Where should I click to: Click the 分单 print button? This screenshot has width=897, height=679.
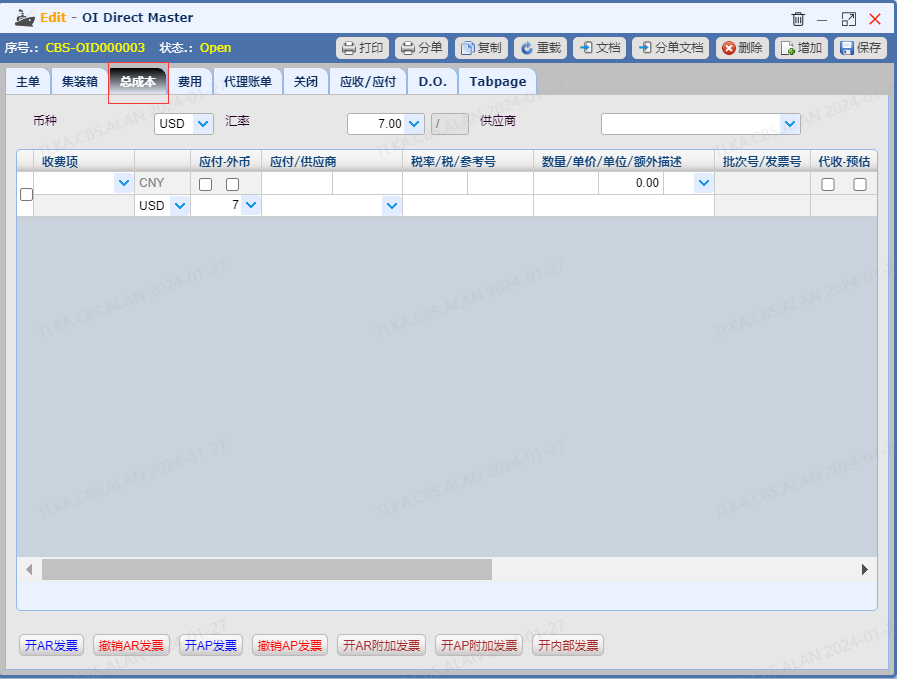(x=422, y=48)
